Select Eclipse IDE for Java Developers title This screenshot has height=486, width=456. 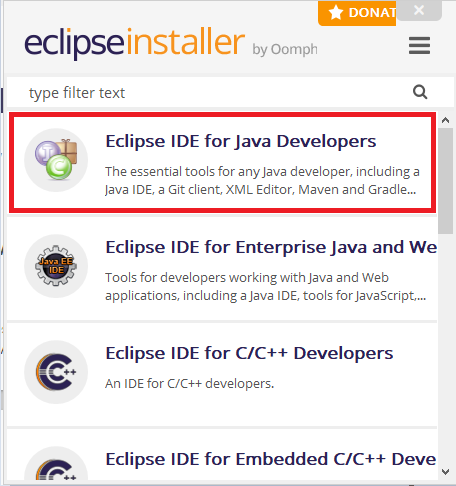241,141
